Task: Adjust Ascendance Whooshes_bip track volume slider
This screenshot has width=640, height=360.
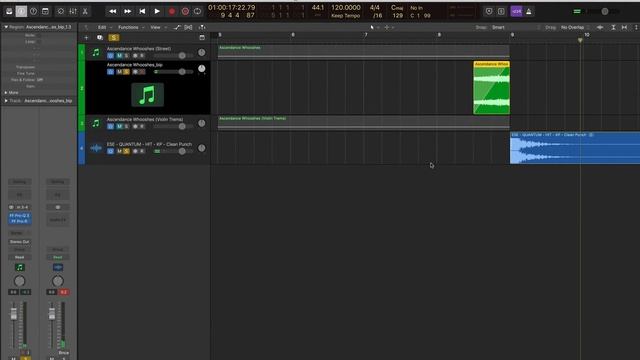Action: (x=173, y=72)
